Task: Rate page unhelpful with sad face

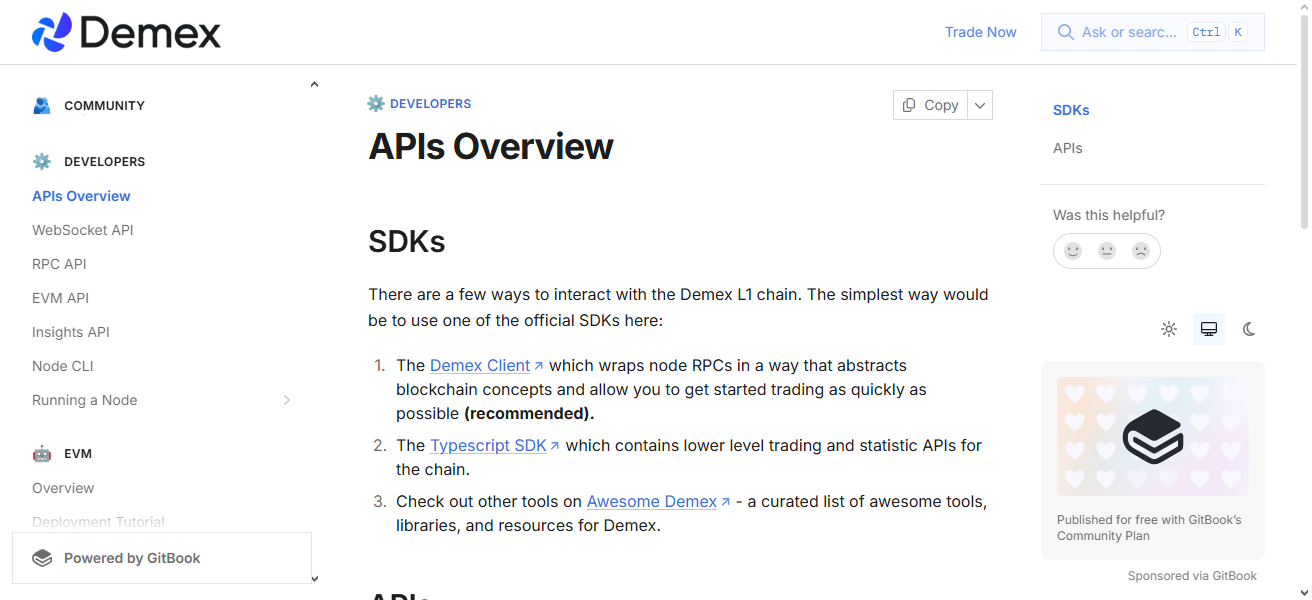Action: pos(1141,251)
